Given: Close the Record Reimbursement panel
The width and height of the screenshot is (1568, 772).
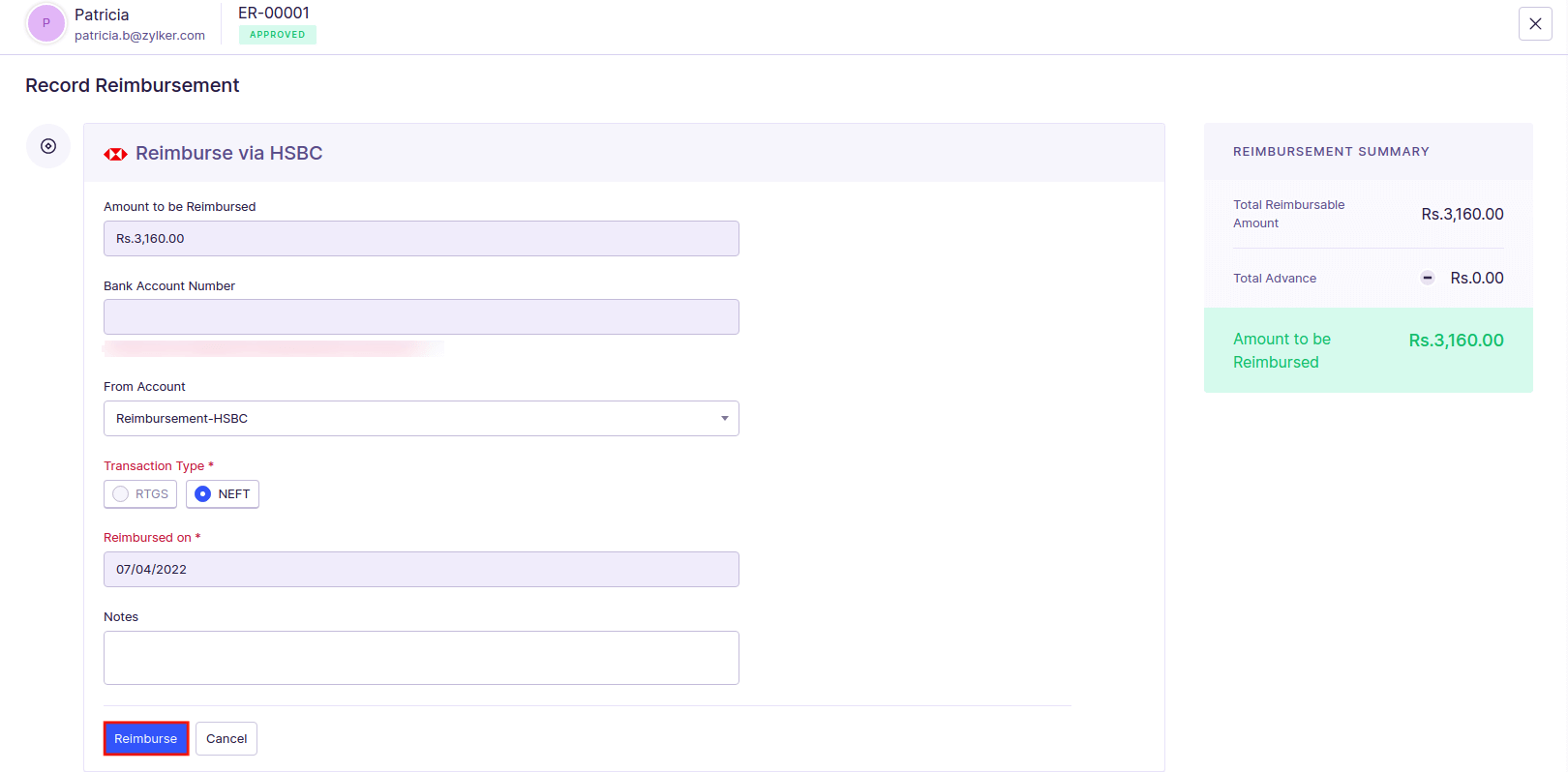Looking at the screenshot, I should [x=1535, y=24].
